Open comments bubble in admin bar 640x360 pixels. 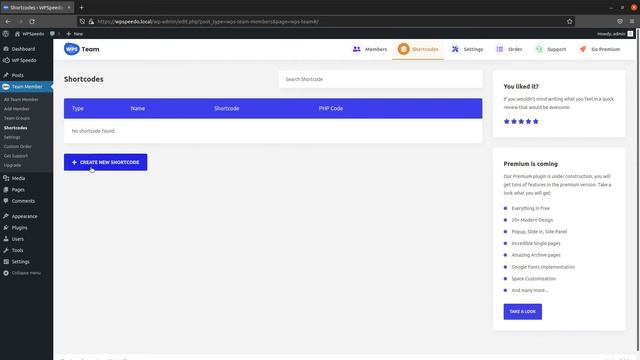tap(55, 34)
